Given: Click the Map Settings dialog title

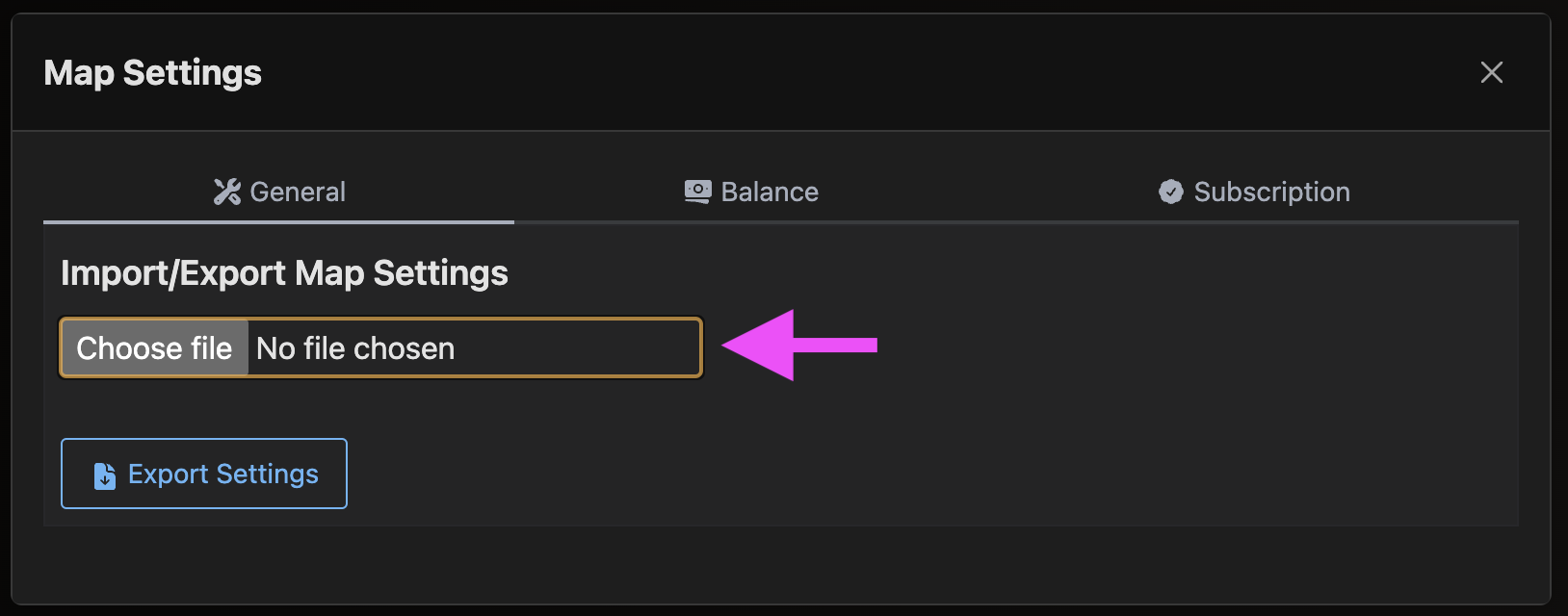Looking at the screenshot, I should [x=152, y=72].
